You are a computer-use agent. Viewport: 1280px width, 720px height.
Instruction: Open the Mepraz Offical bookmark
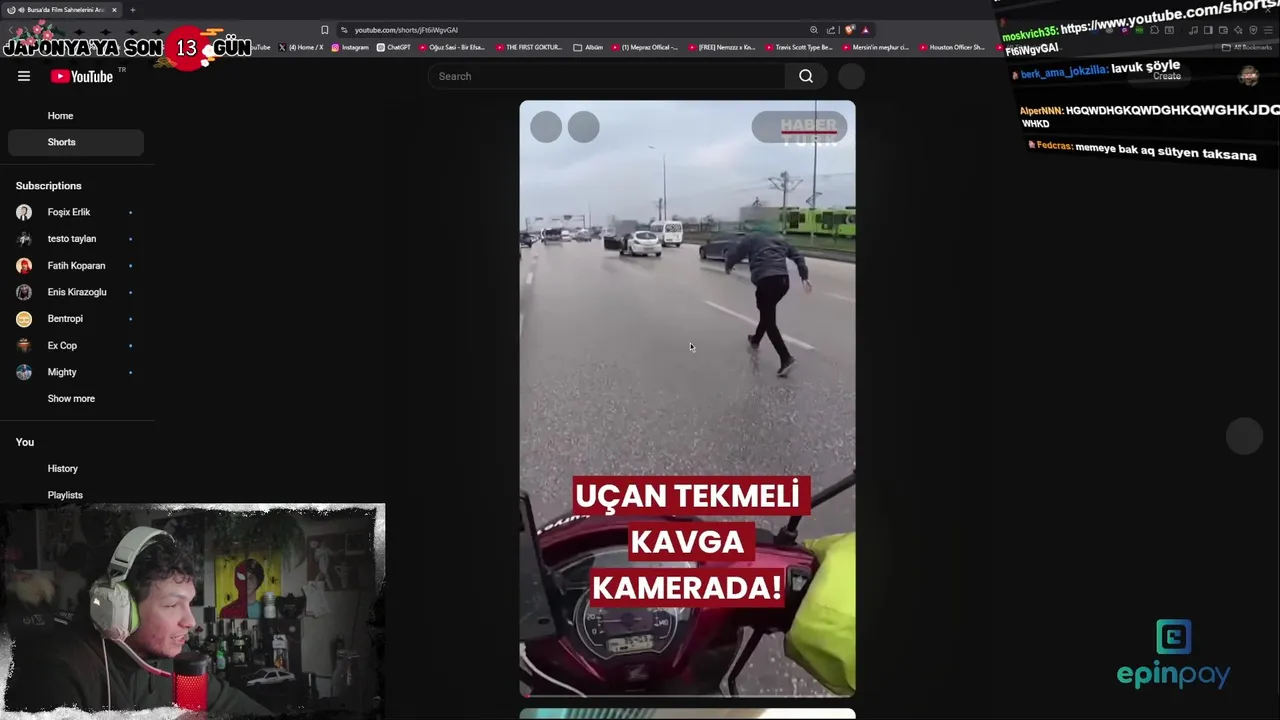point(645,47)
